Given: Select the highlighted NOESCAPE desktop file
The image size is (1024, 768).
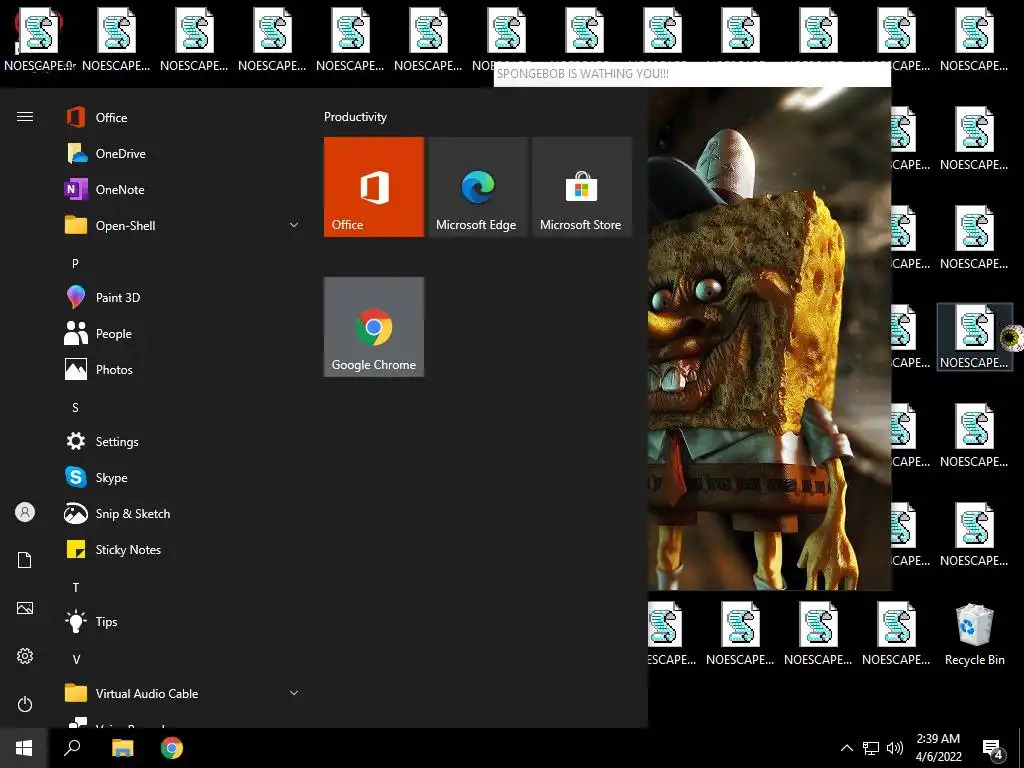Looking at the screenshot, I should coord(974,337).
